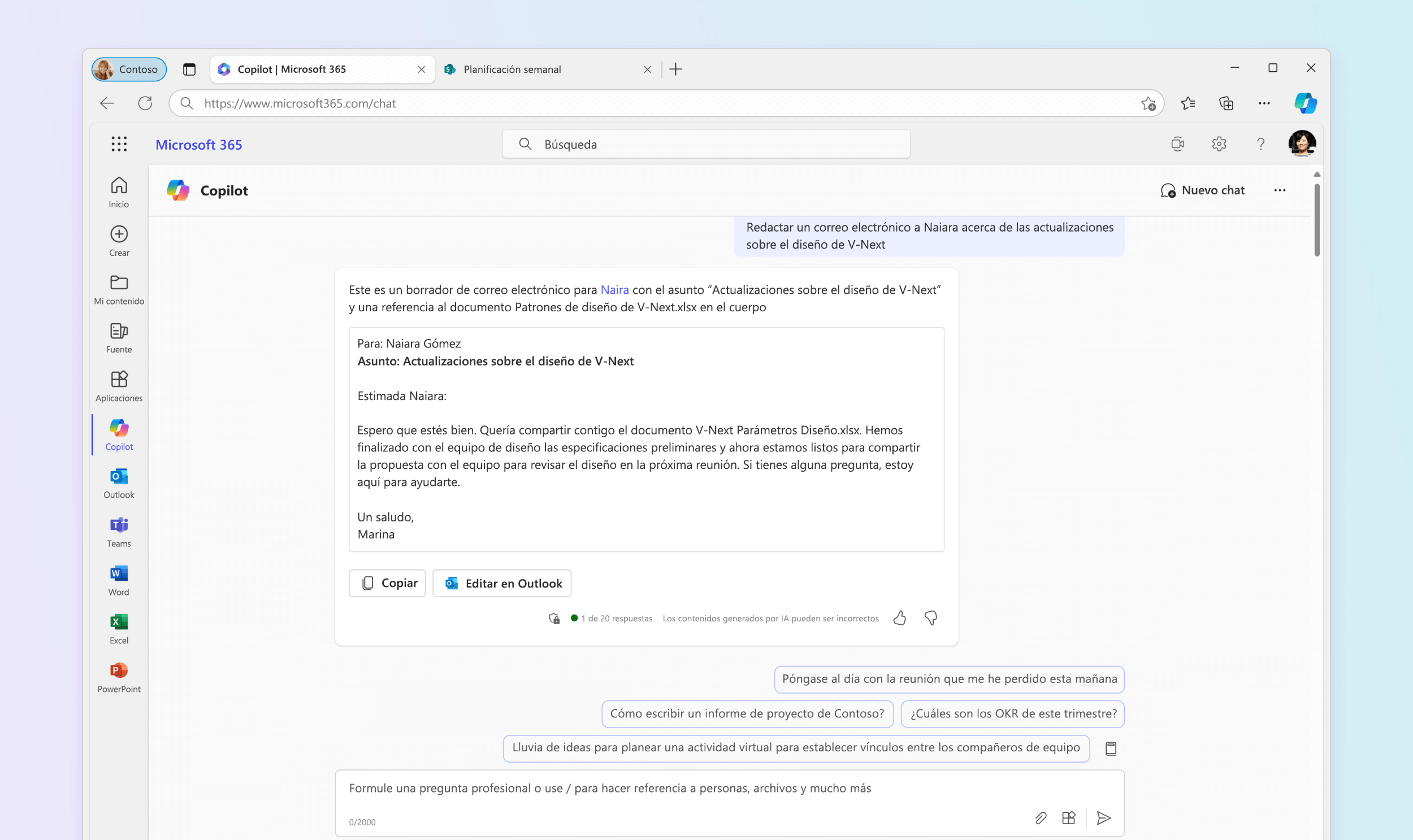Choose the OKR de este trimestre suggestion

point(1013,713)
